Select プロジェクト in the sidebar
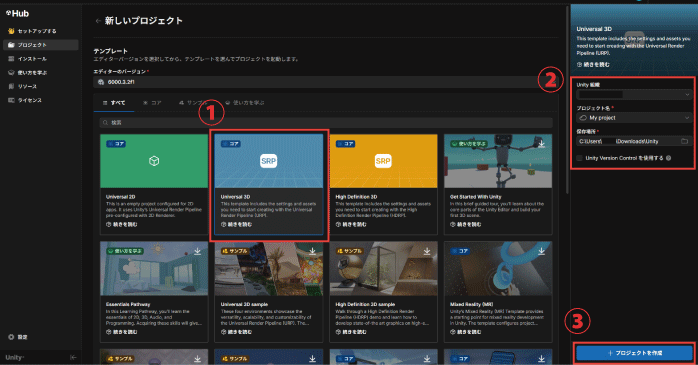698x365 pixels. [x=41, y=45]
